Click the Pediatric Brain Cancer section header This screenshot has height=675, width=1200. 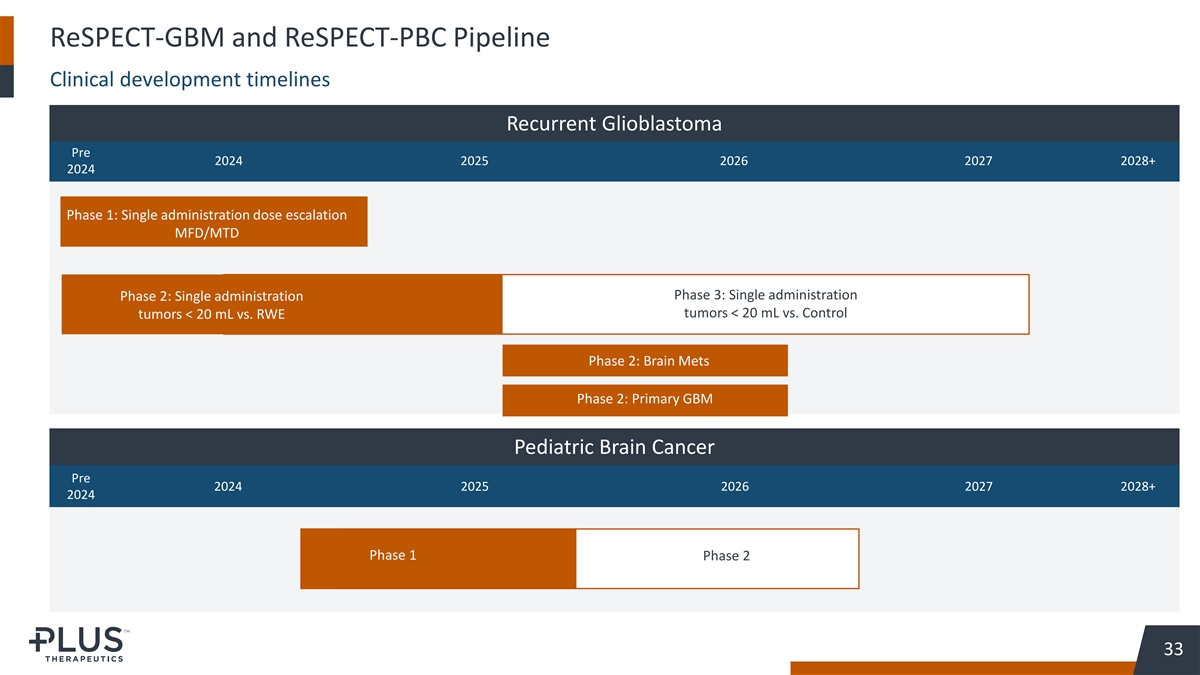[x=614, y=447]
